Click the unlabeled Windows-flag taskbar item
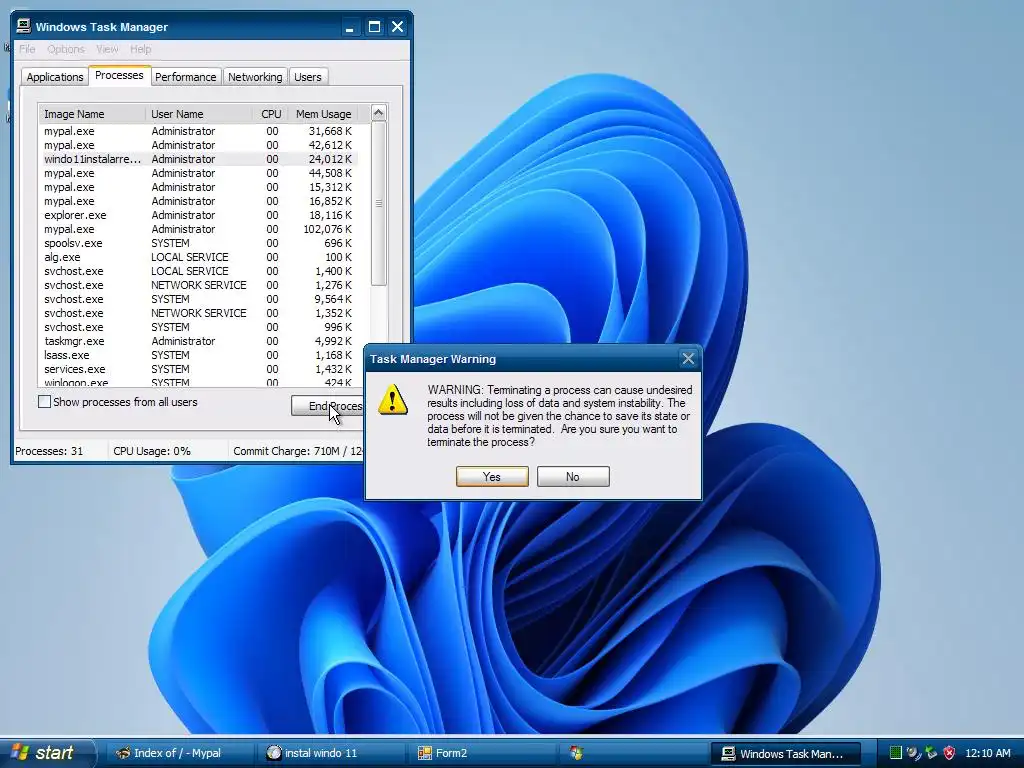The height and width of the screenshot is (768, 1024). [x=635, y=754]
